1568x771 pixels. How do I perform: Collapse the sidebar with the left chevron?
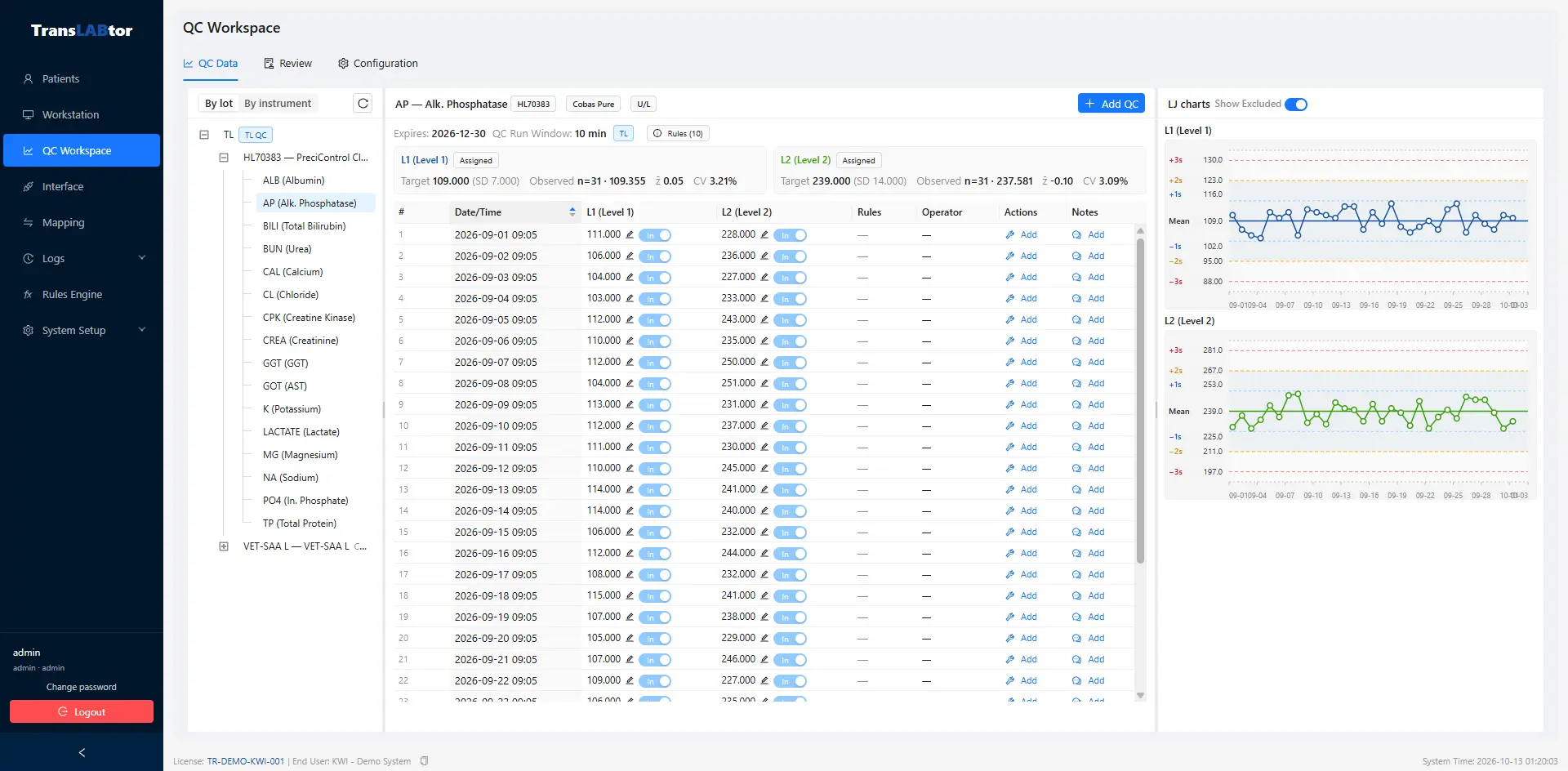(x=82, y=752)
